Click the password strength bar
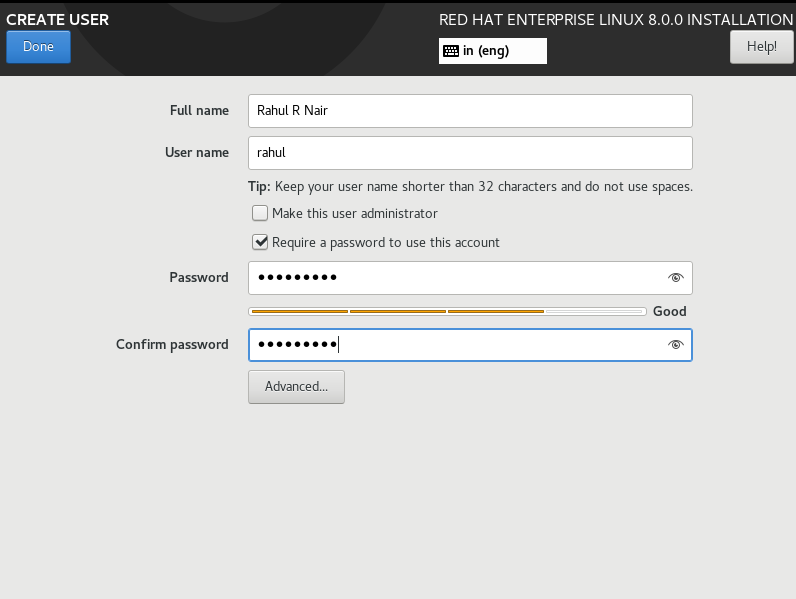This screenshot has width=796, height=599. click(447, 311)
